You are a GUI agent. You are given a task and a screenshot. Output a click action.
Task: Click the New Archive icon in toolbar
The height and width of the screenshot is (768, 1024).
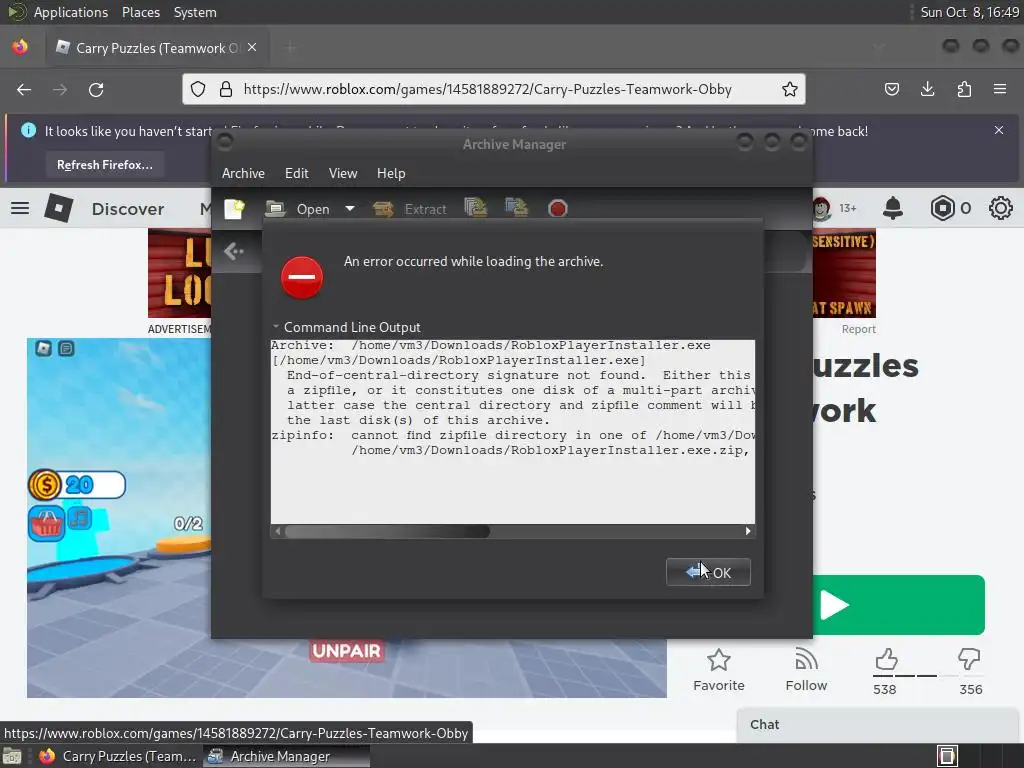click(234, 209)
